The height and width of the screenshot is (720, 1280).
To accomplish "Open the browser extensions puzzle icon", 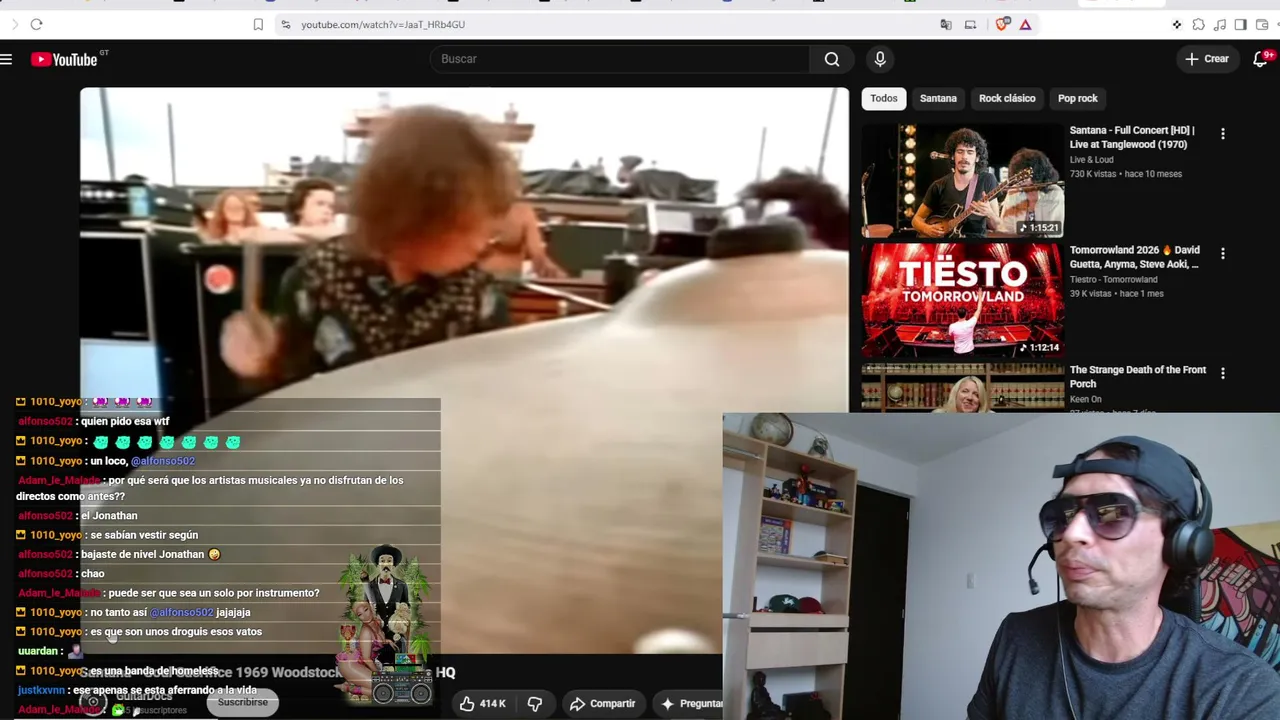I will pyautogui.click(x=1198, y=24).
